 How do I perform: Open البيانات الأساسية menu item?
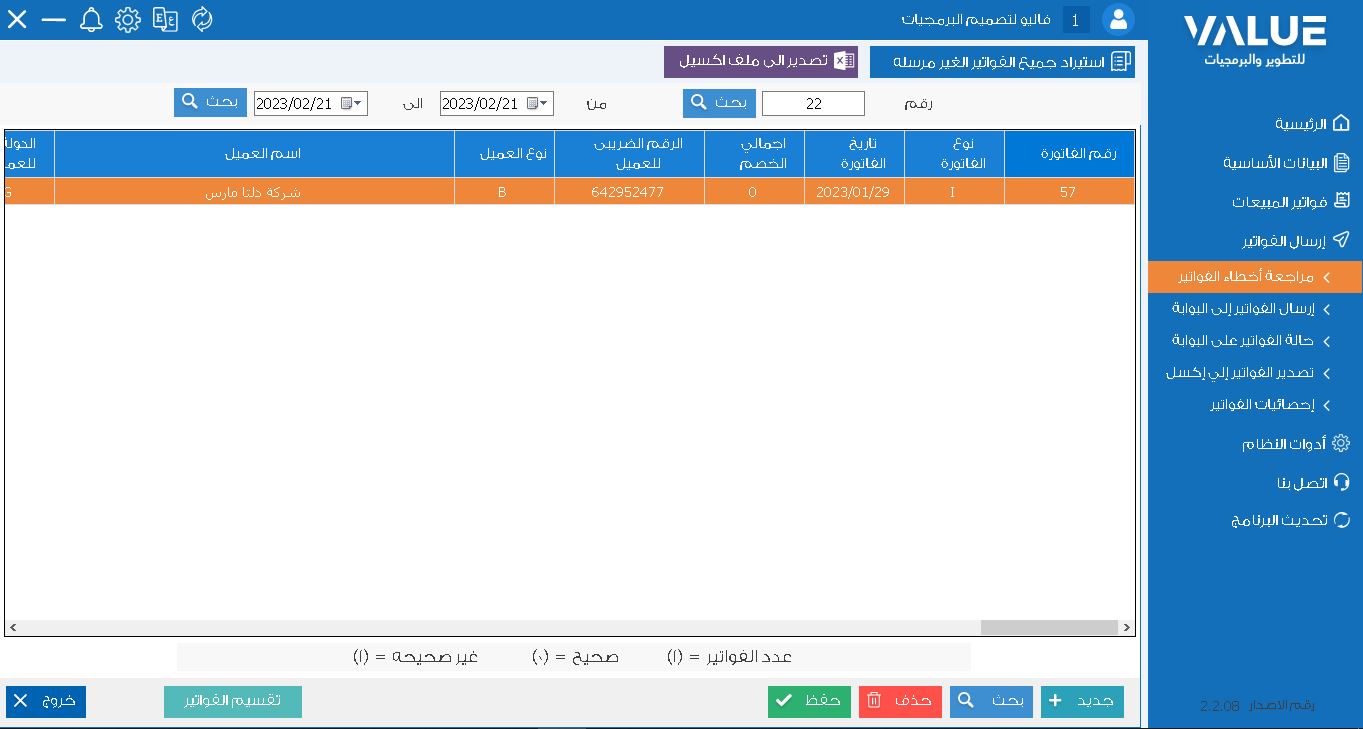coord(1286,163)
